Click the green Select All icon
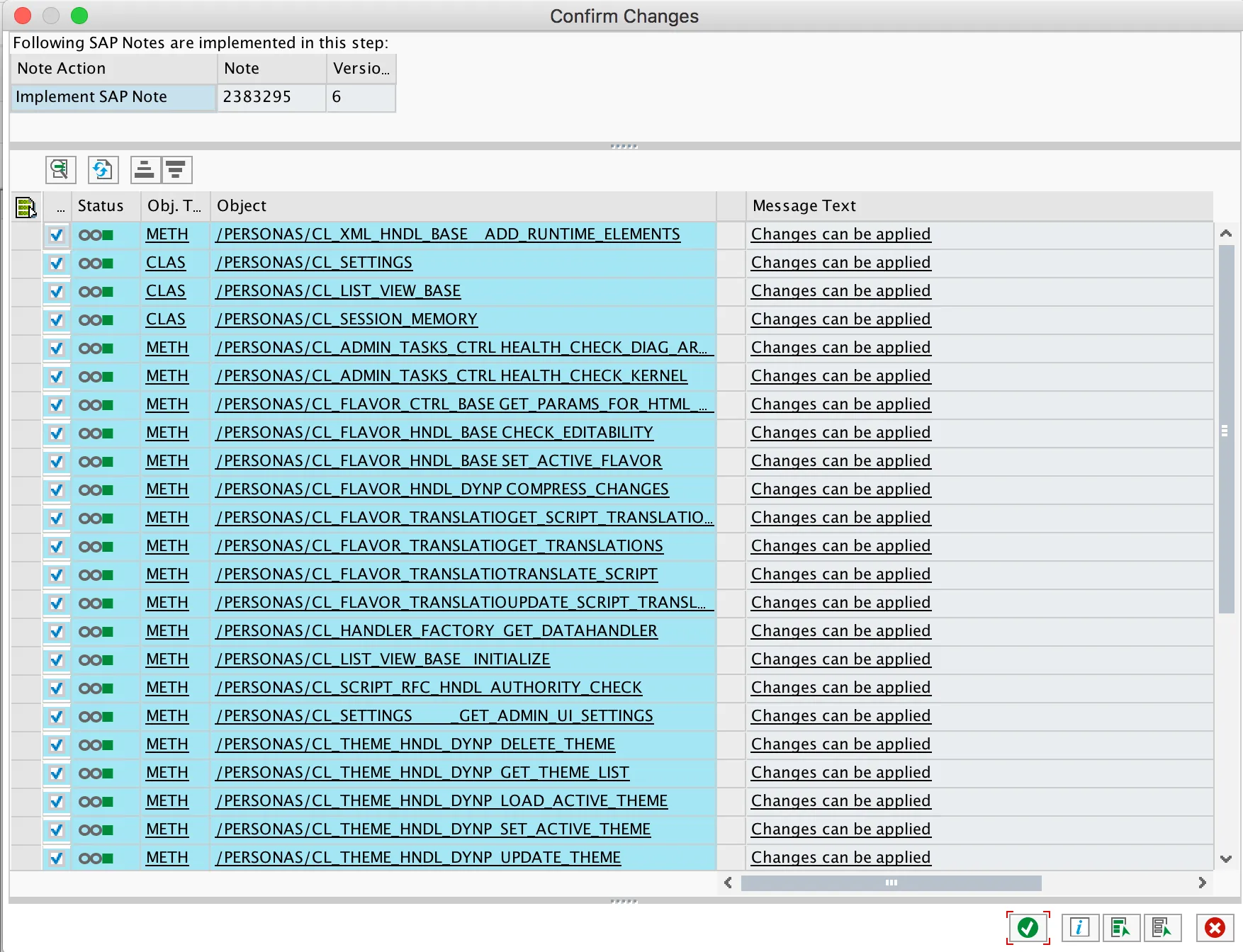This screenshot has height=952, width=1243. (x=1120, y=927)
